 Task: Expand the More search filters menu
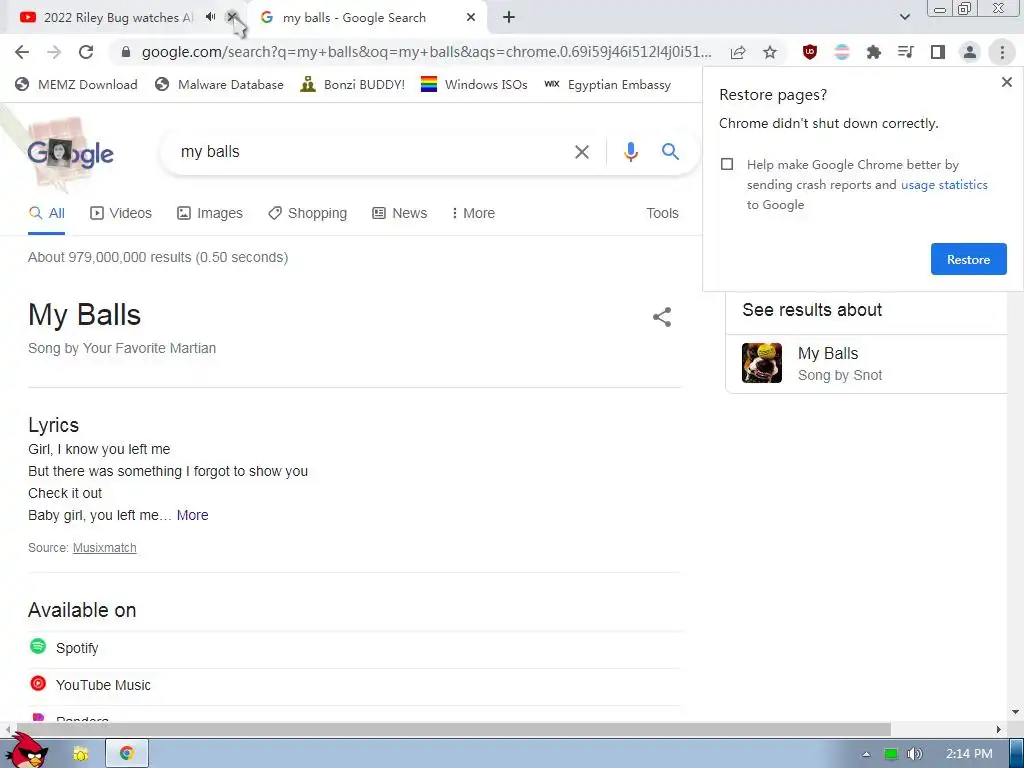[473, 214]
